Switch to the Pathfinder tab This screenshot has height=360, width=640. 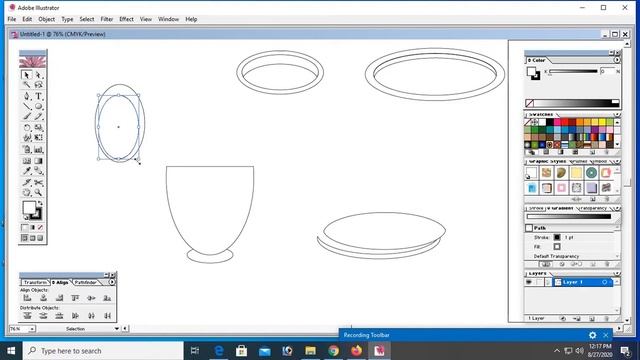85,282
